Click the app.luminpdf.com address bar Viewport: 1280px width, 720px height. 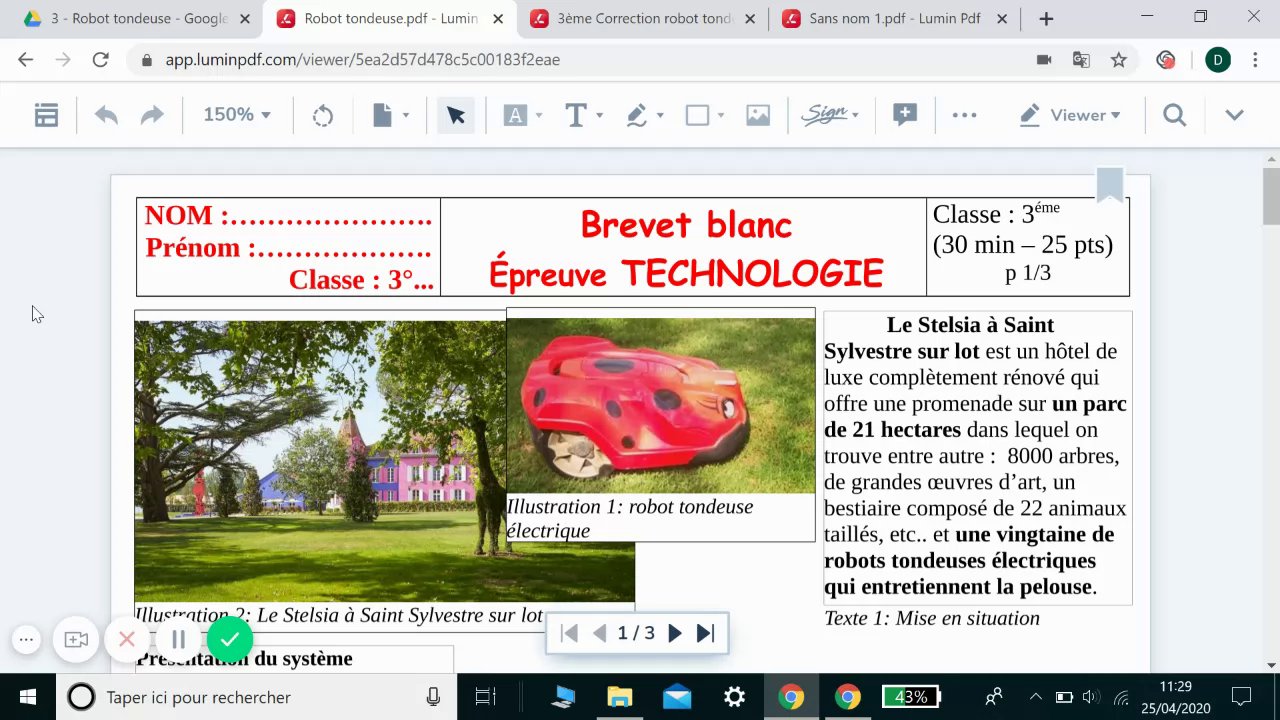(580, 60)
